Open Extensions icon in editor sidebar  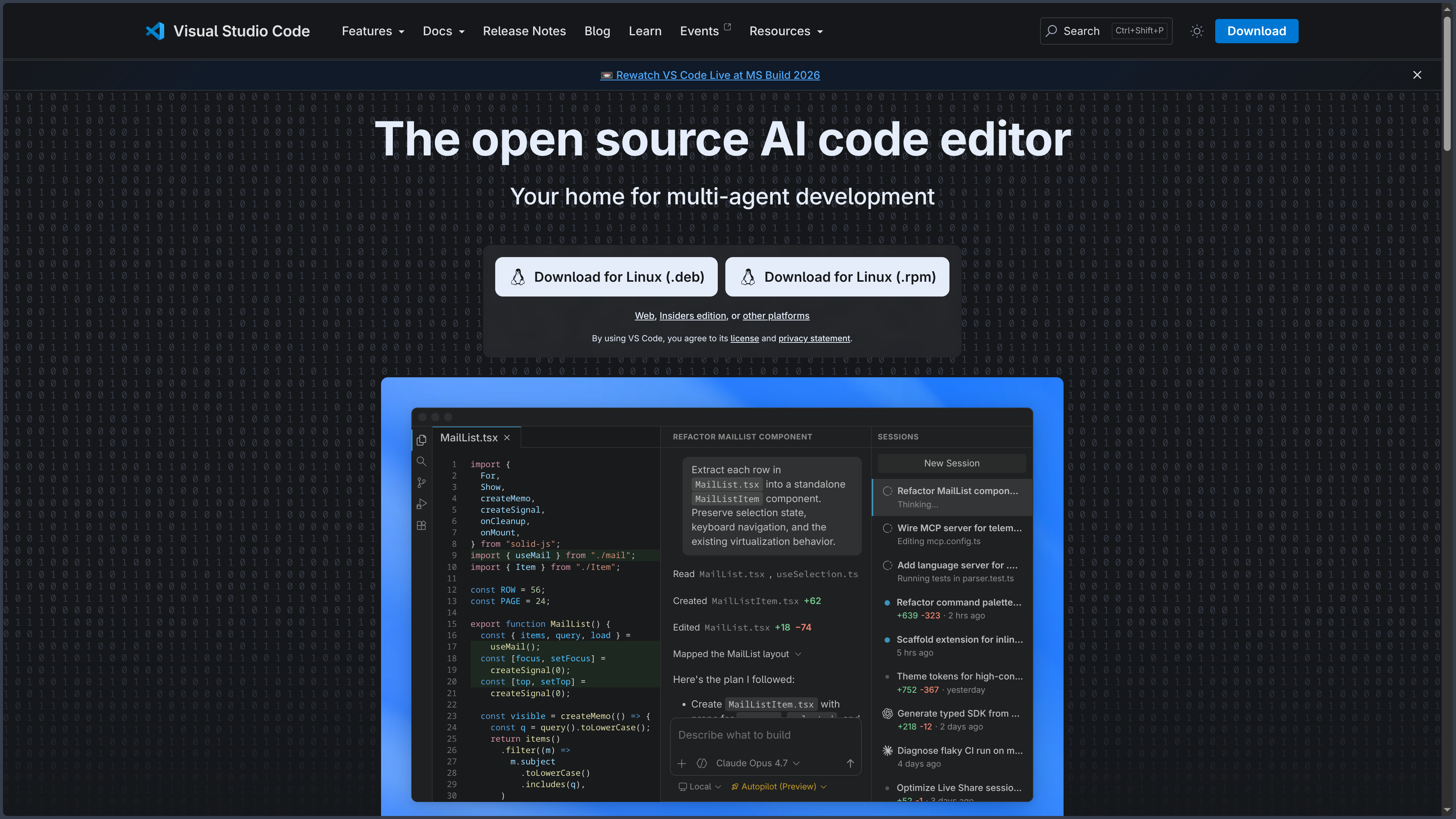[x=421, y=526]
